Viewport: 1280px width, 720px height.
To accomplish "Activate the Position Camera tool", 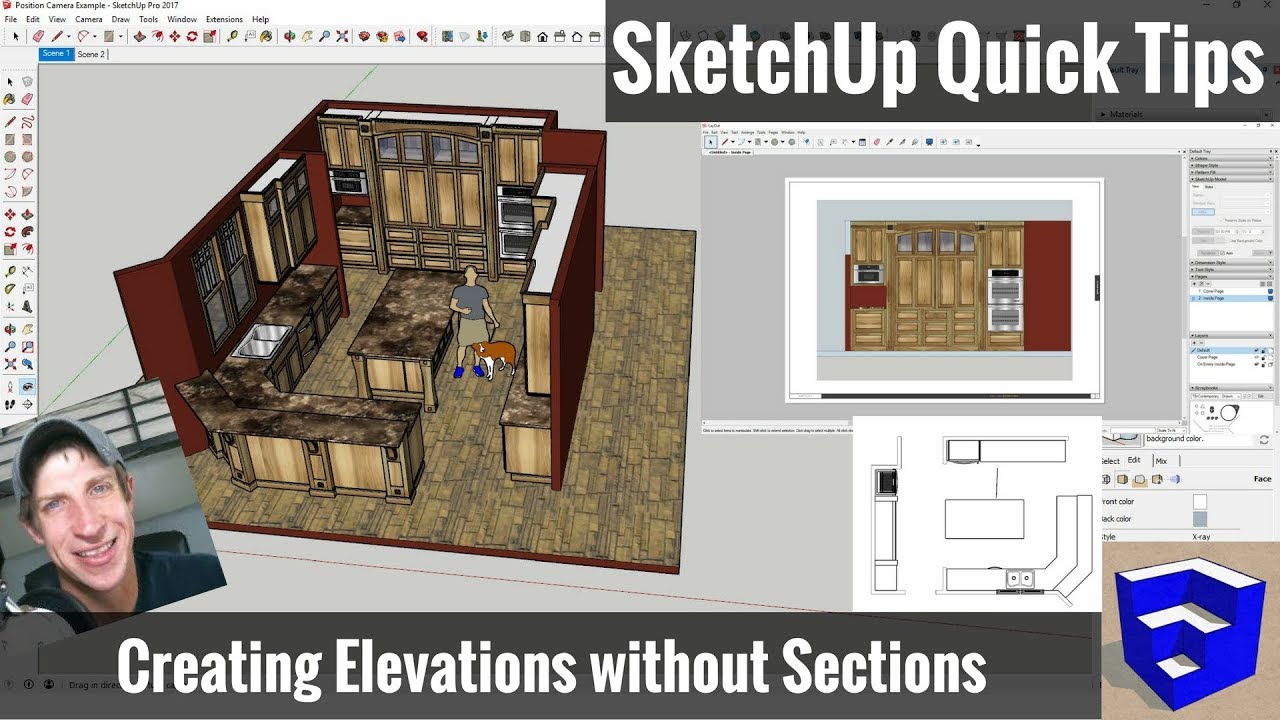I will pyautogui.click(x=10, y=385).
